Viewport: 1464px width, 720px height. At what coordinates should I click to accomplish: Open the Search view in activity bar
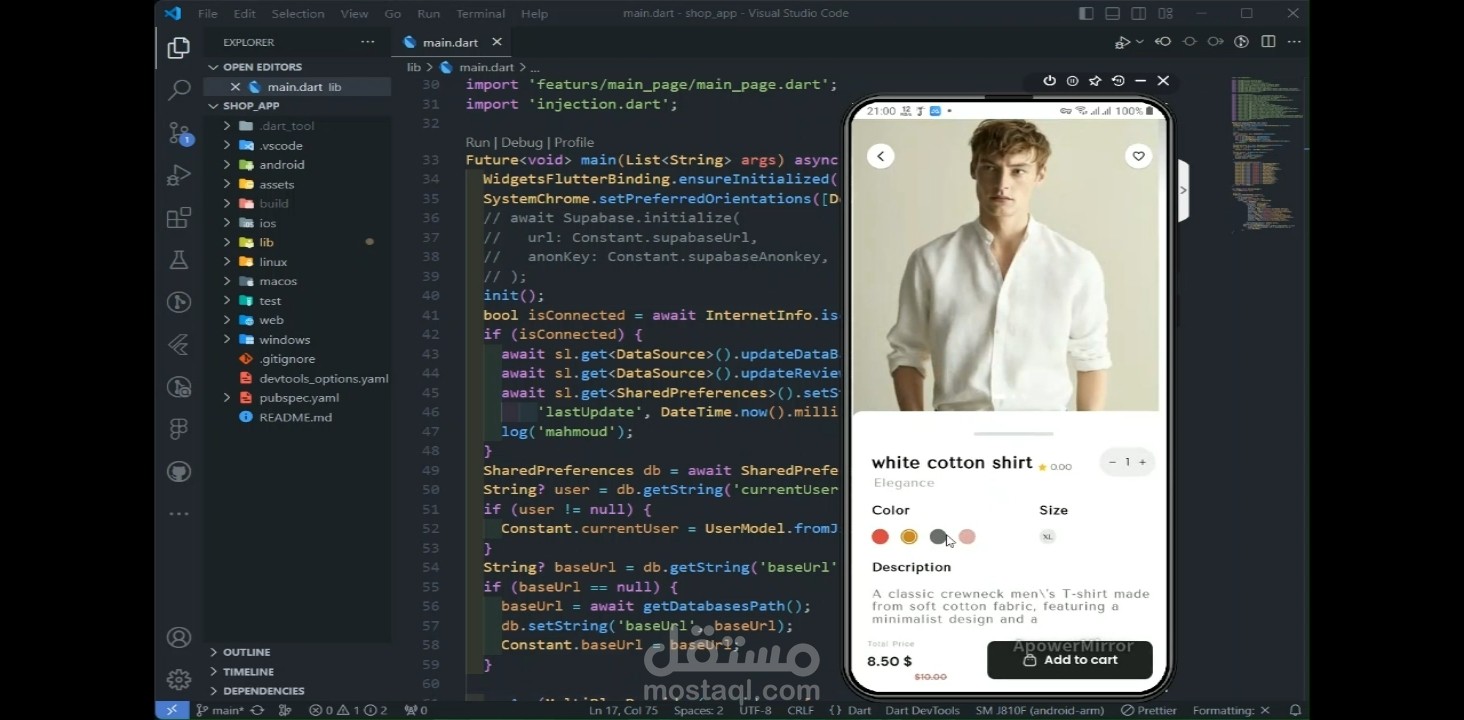point(179,90)
